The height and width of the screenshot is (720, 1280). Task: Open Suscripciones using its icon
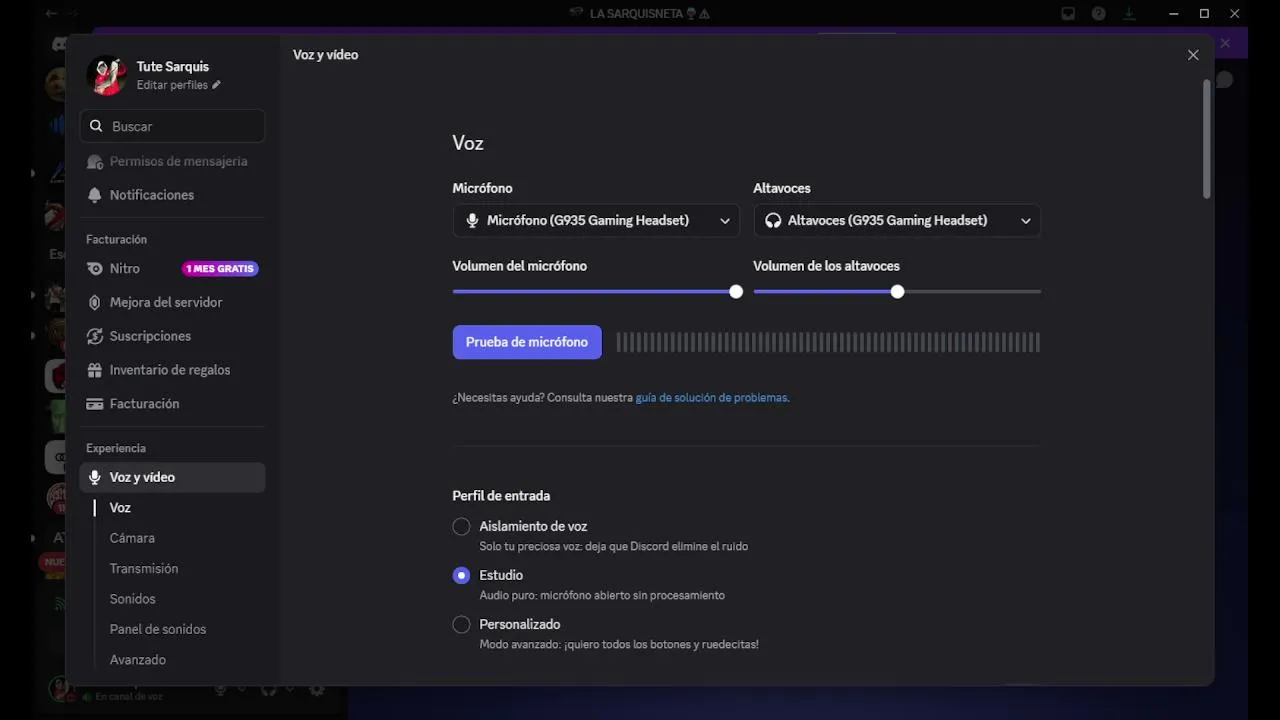click(95, 336)
